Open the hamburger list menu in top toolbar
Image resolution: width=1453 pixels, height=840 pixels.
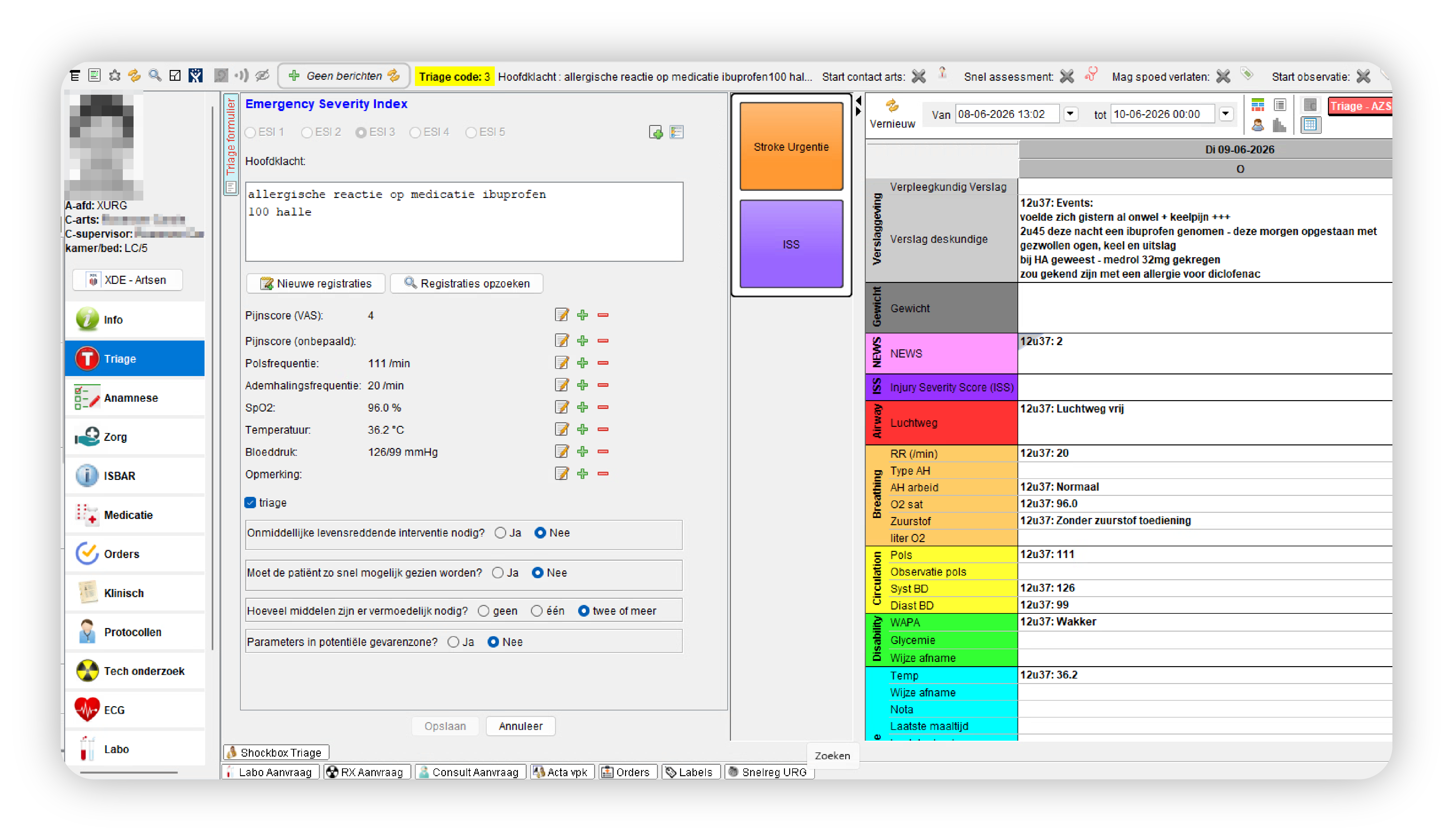click(75, 76)
